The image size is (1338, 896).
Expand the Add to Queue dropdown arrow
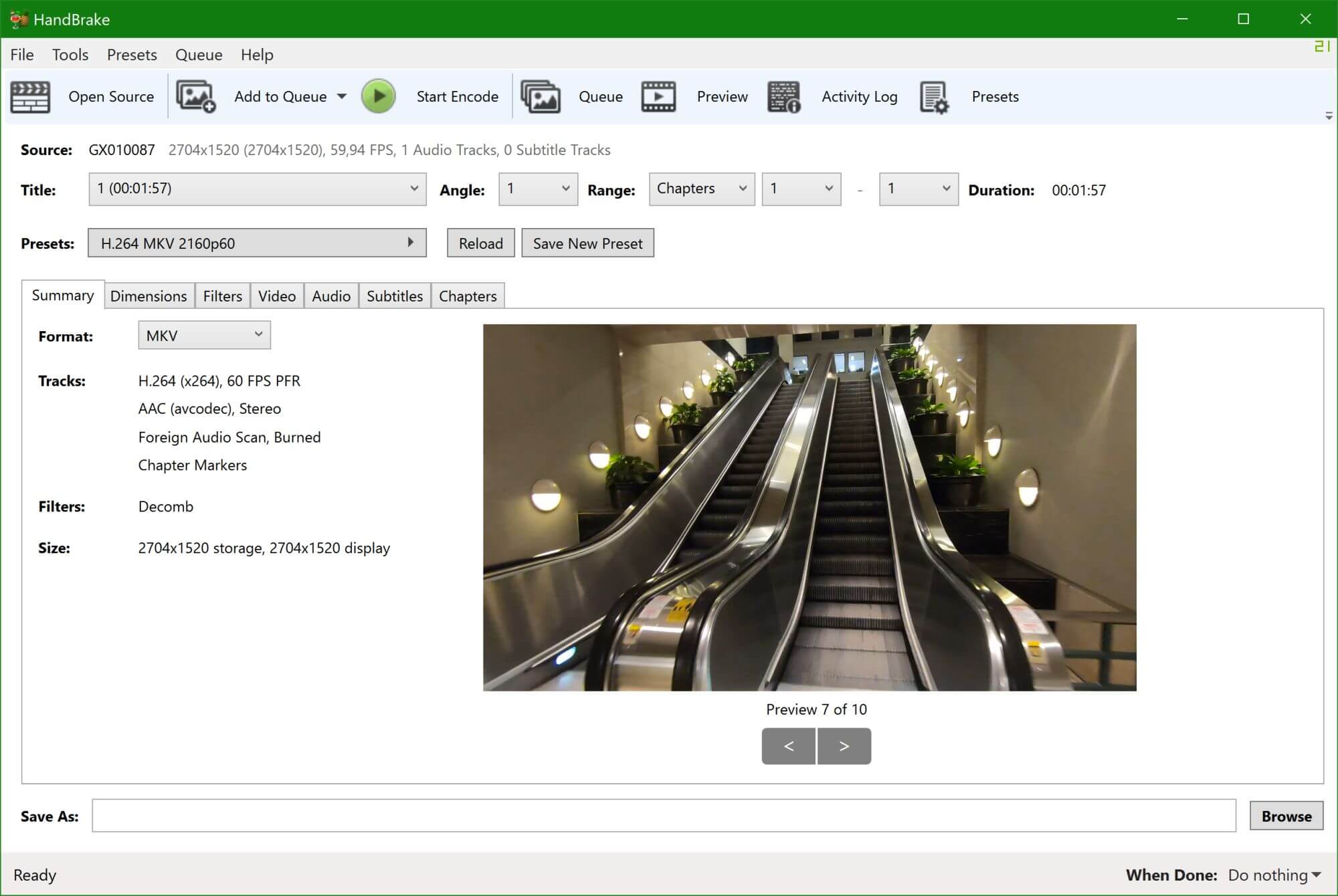[x=342, y=97]
